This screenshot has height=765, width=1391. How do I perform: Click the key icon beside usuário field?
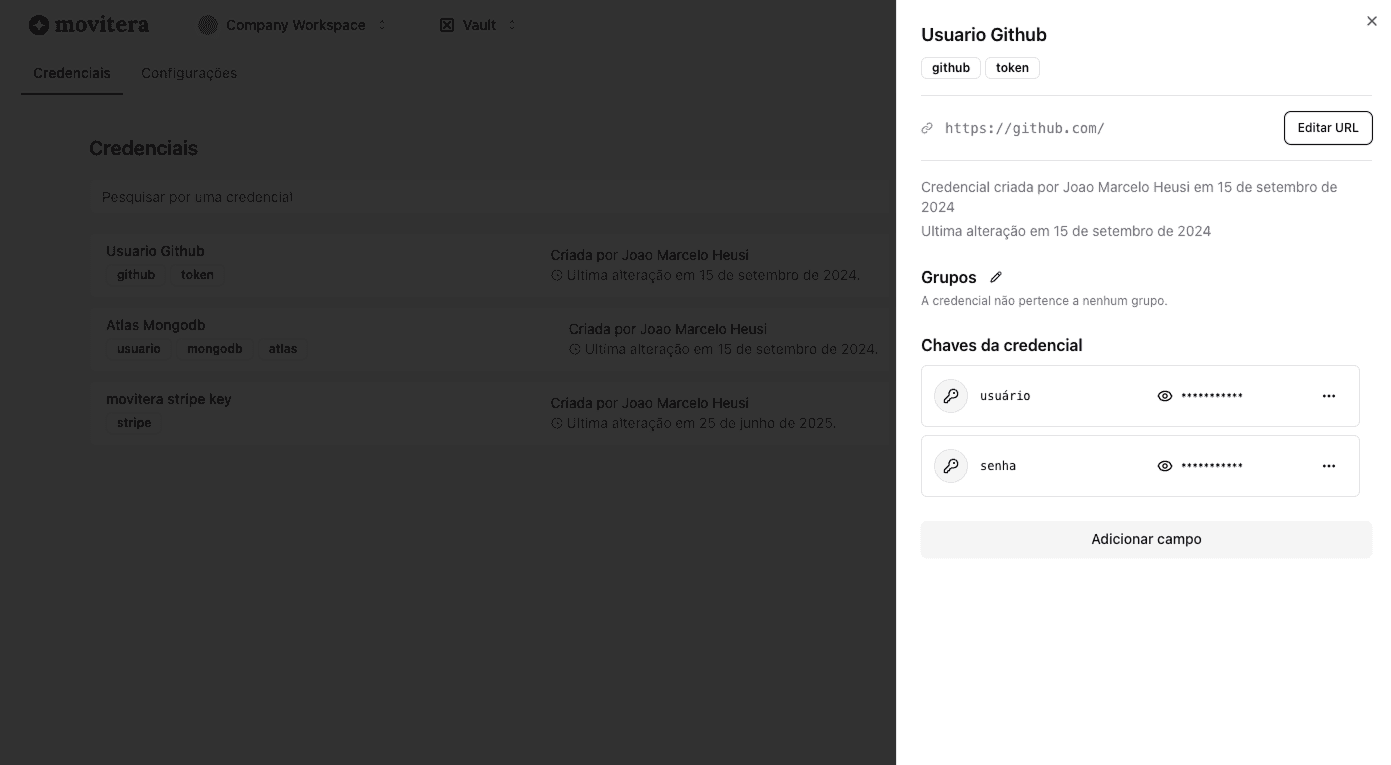[951, 396]
